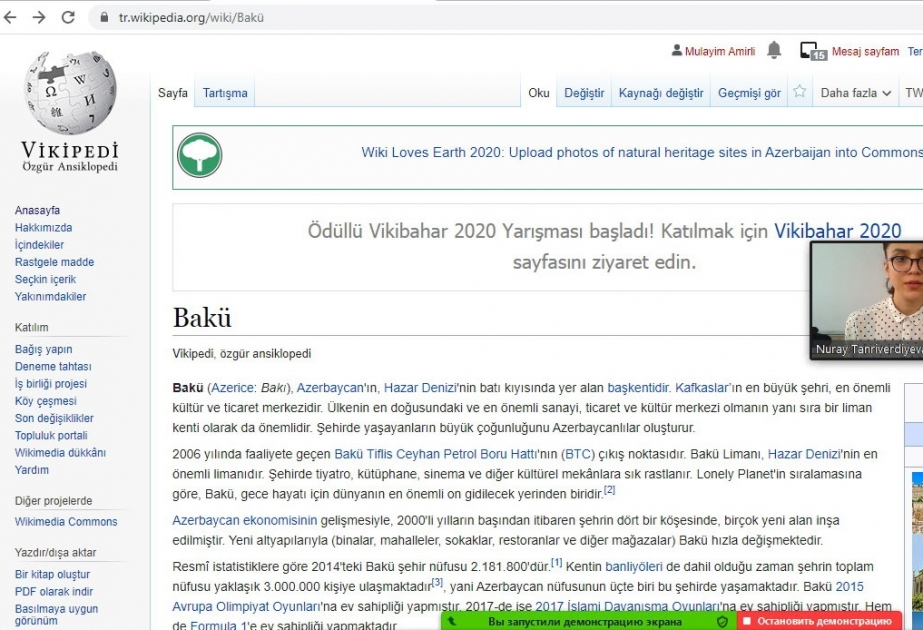Open the Azerbaycan link in first paragraph

click(x=330, y=387)
